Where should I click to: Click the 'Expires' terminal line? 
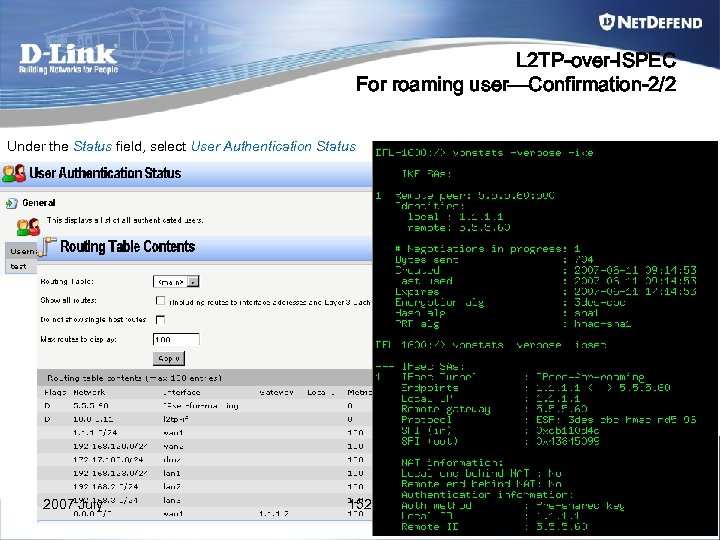pos(546,292)
